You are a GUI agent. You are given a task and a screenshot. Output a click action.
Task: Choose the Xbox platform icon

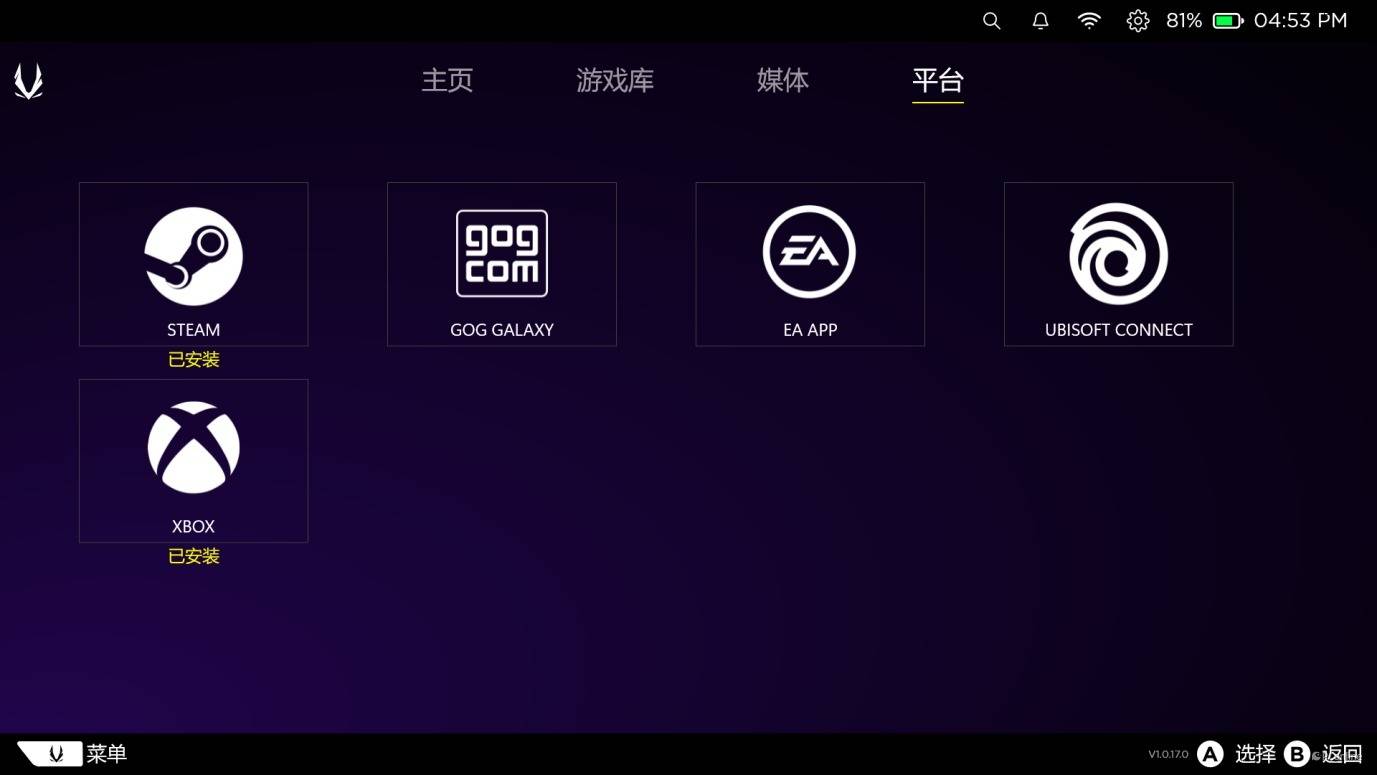193,448
